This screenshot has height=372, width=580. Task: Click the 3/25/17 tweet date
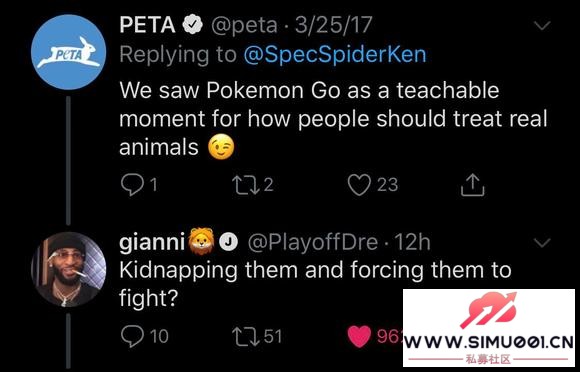pos(333,25)
